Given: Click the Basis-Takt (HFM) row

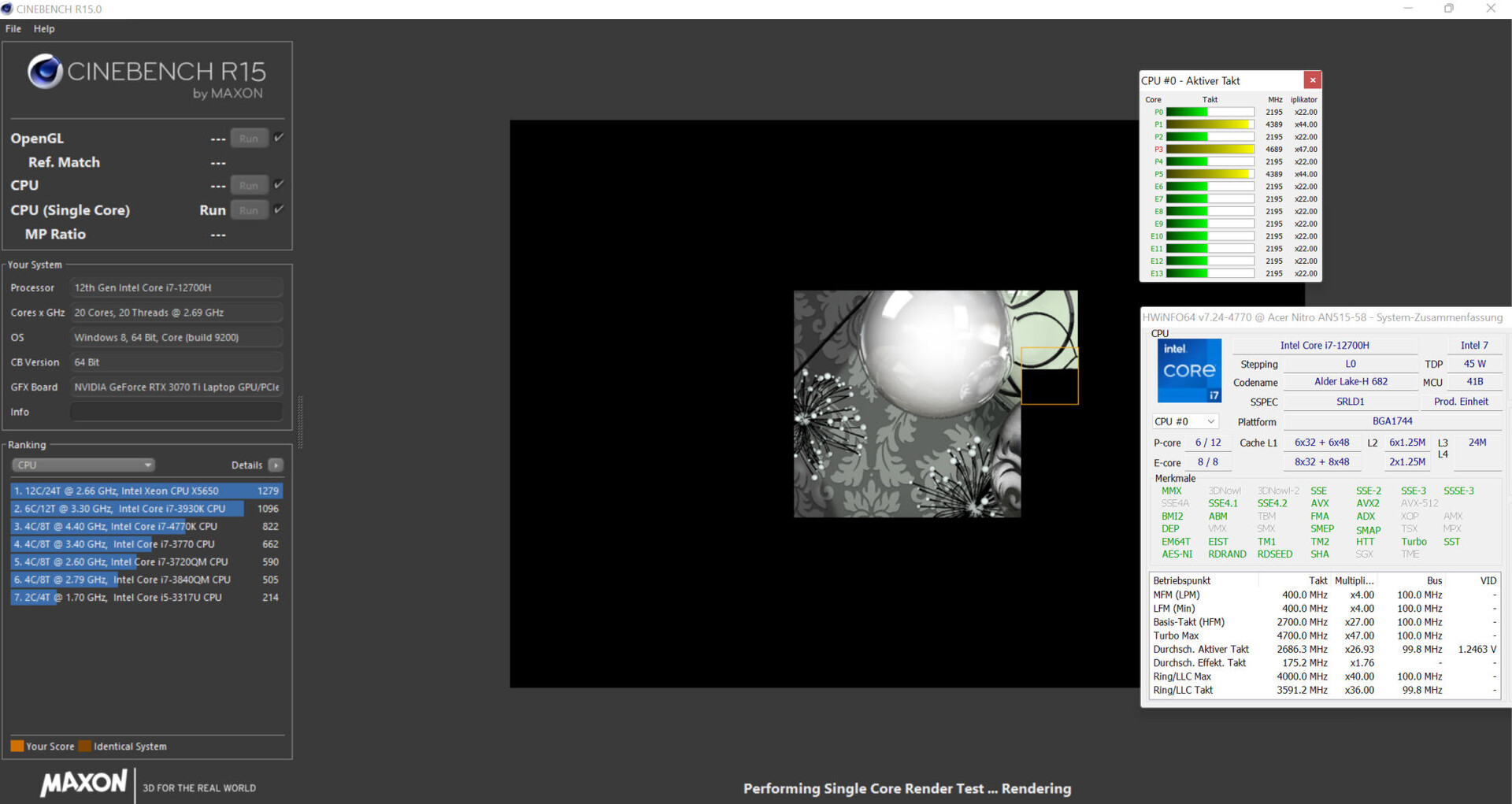Looking at the screenshot, I should [1325, 622].
